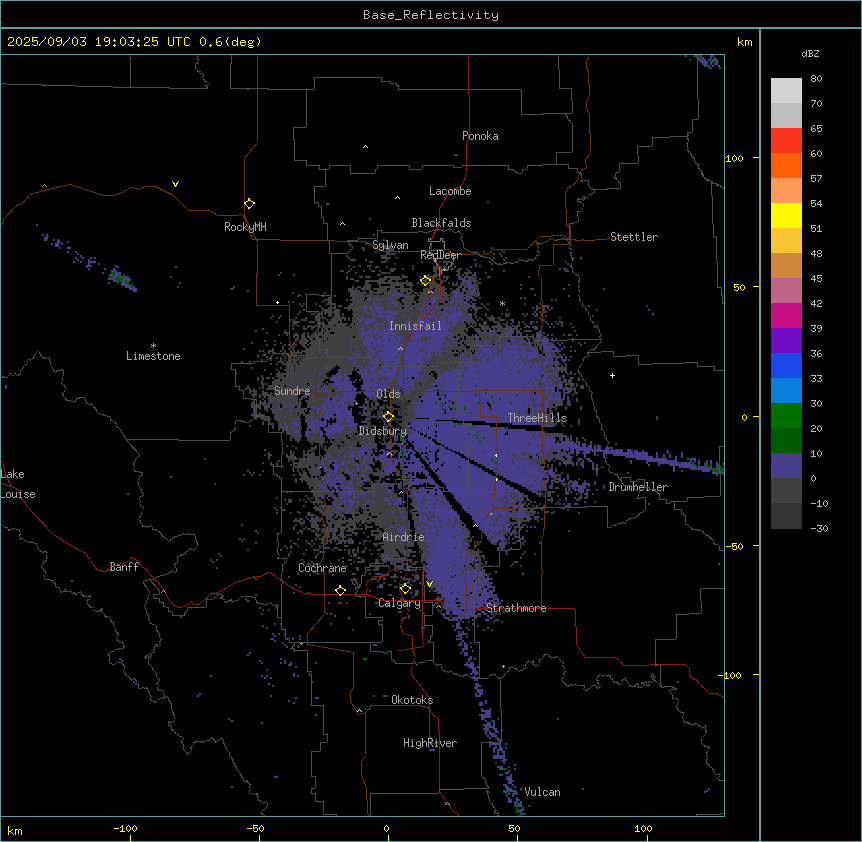Click the purple 10 dBZ legend swatch
This screenshot has width=862, height=842.
tap(786, 466)
